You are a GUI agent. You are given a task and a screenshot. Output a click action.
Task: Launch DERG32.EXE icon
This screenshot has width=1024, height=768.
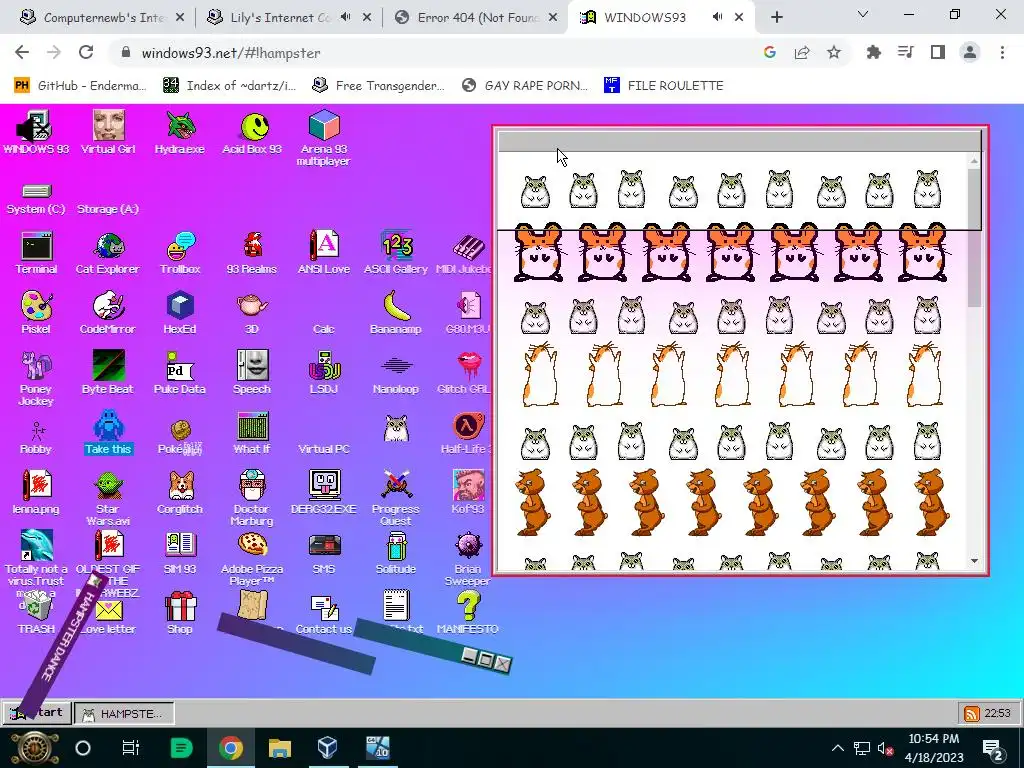[324, 492]
